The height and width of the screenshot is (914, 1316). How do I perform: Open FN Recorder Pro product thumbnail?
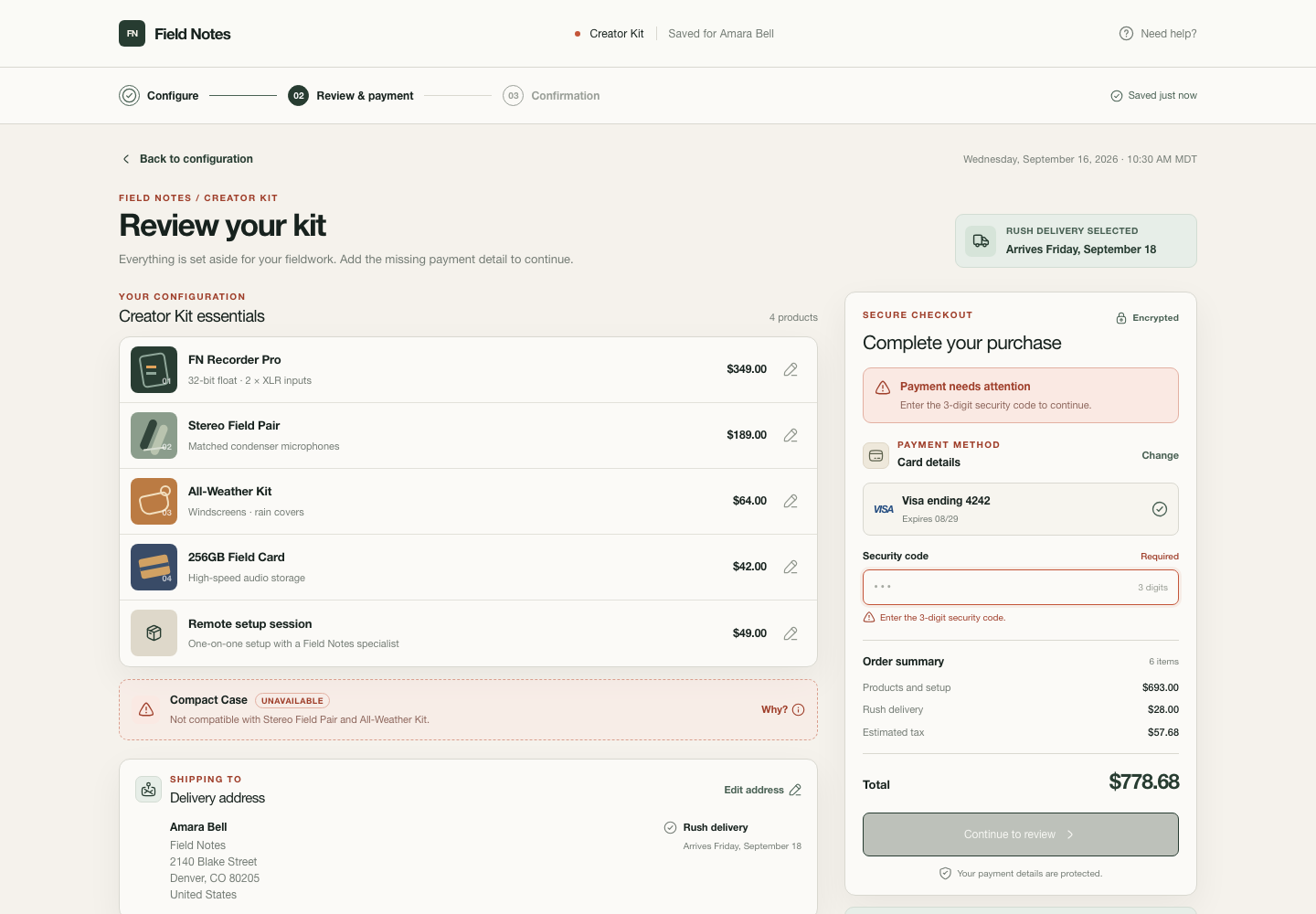coord(154,369)
